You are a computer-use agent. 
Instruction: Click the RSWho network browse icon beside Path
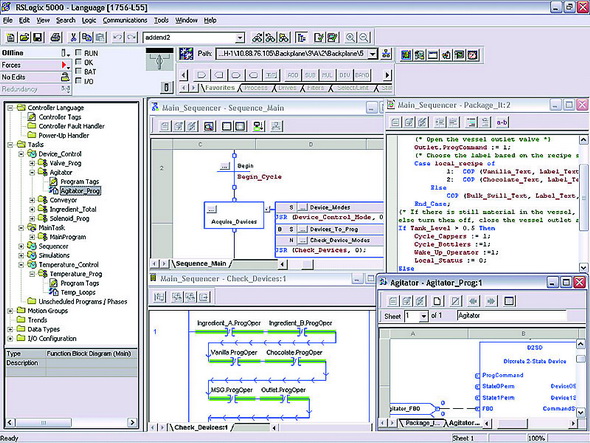[386, 54]
